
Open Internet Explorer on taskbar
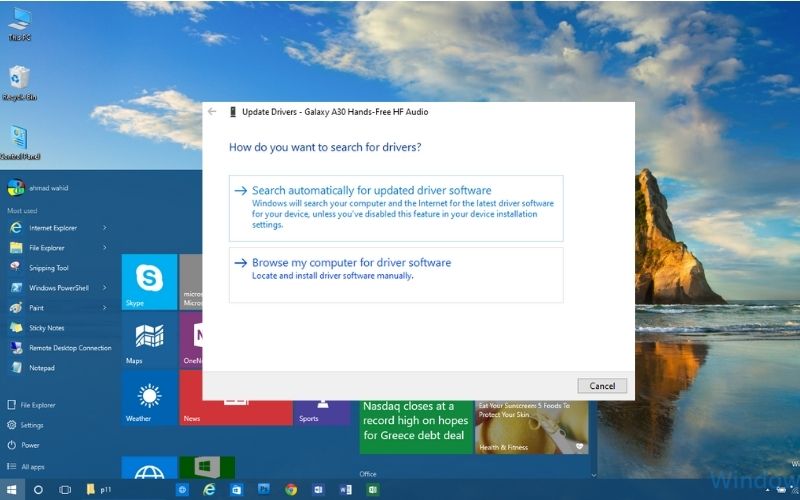pos(209,490)
